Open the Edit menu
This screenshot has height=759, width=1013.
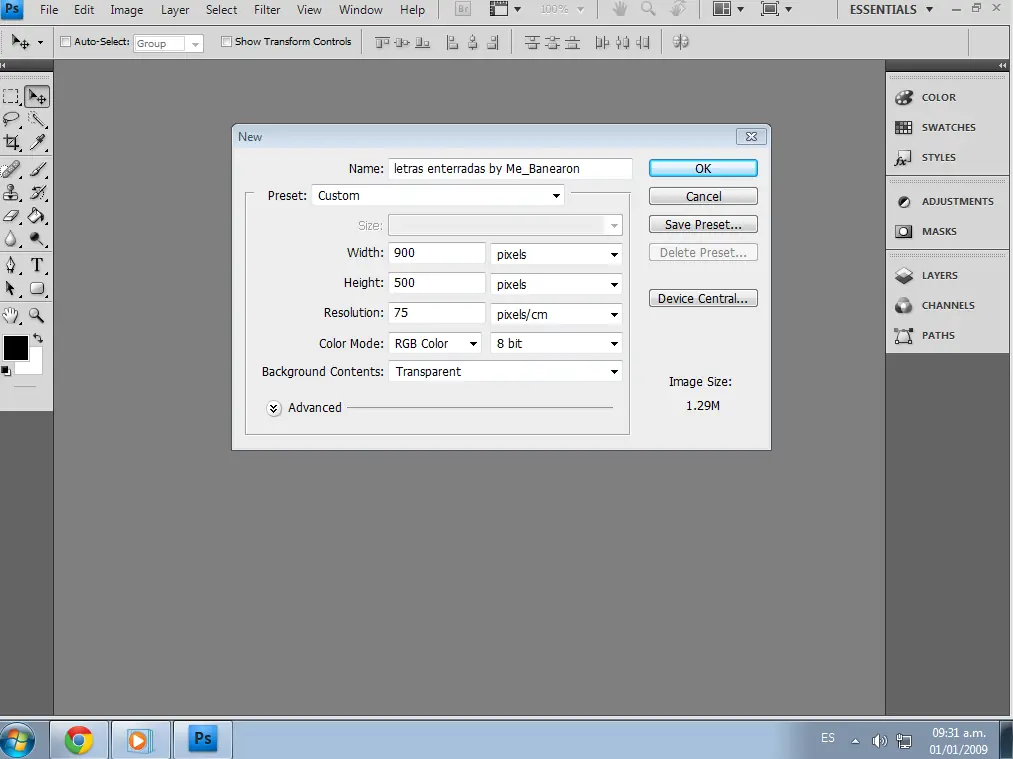point(84,10)
